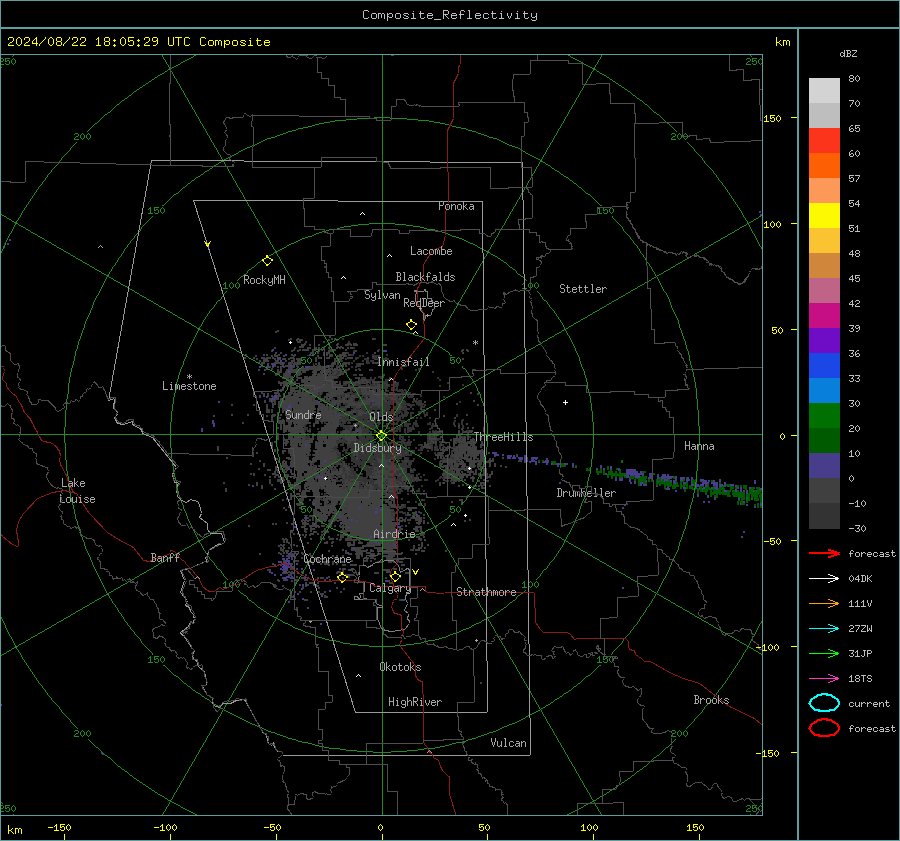Click the orange 111V arrow in the legend
900x841 pixels.
824,603
